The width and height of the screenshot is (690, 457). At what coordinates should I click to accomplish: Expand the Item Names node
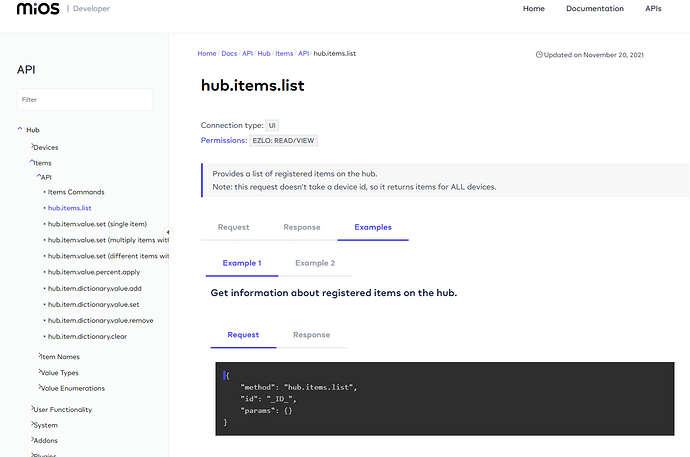pos(39,355)
